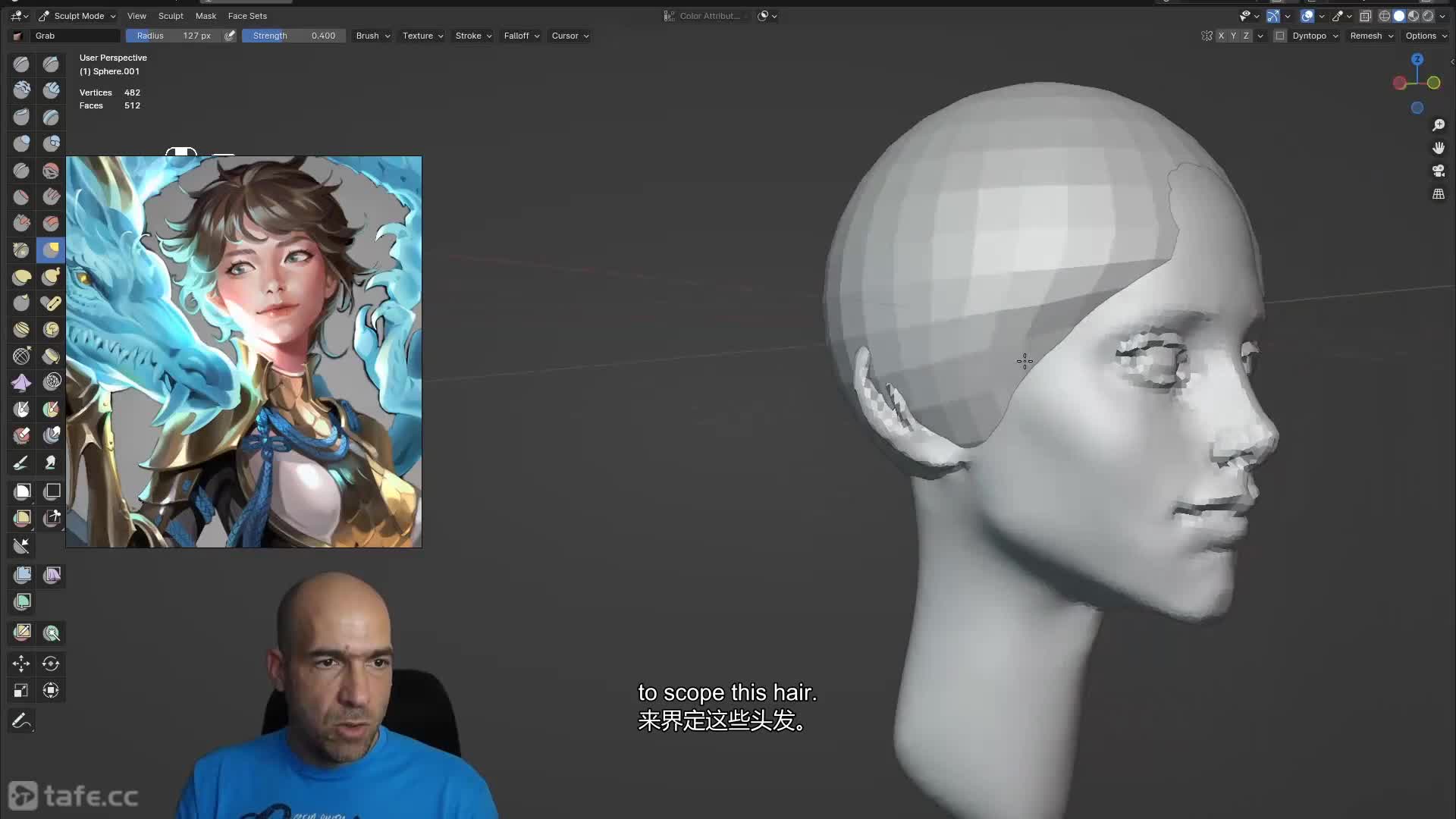
Task: Select the Scrape brush tool
Action: (x=21, y=224)
